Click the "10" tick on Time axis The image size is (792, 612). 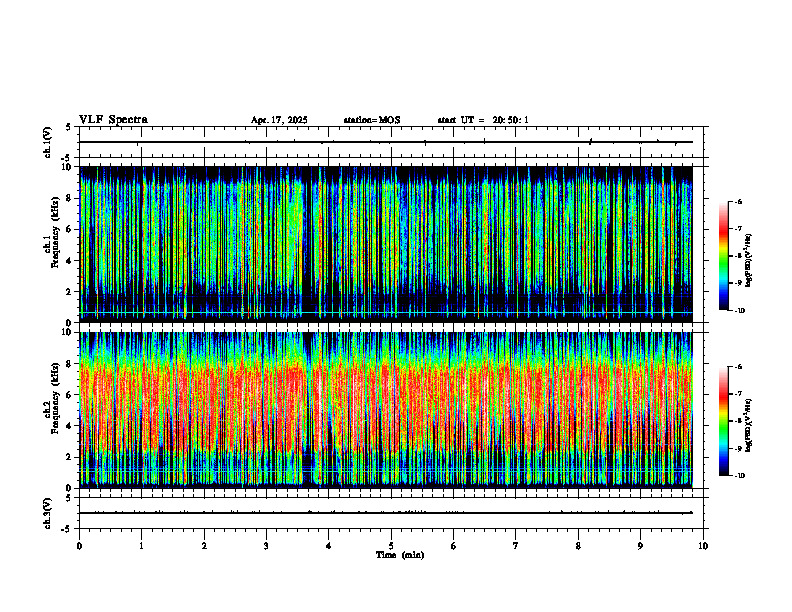(703, 546)
